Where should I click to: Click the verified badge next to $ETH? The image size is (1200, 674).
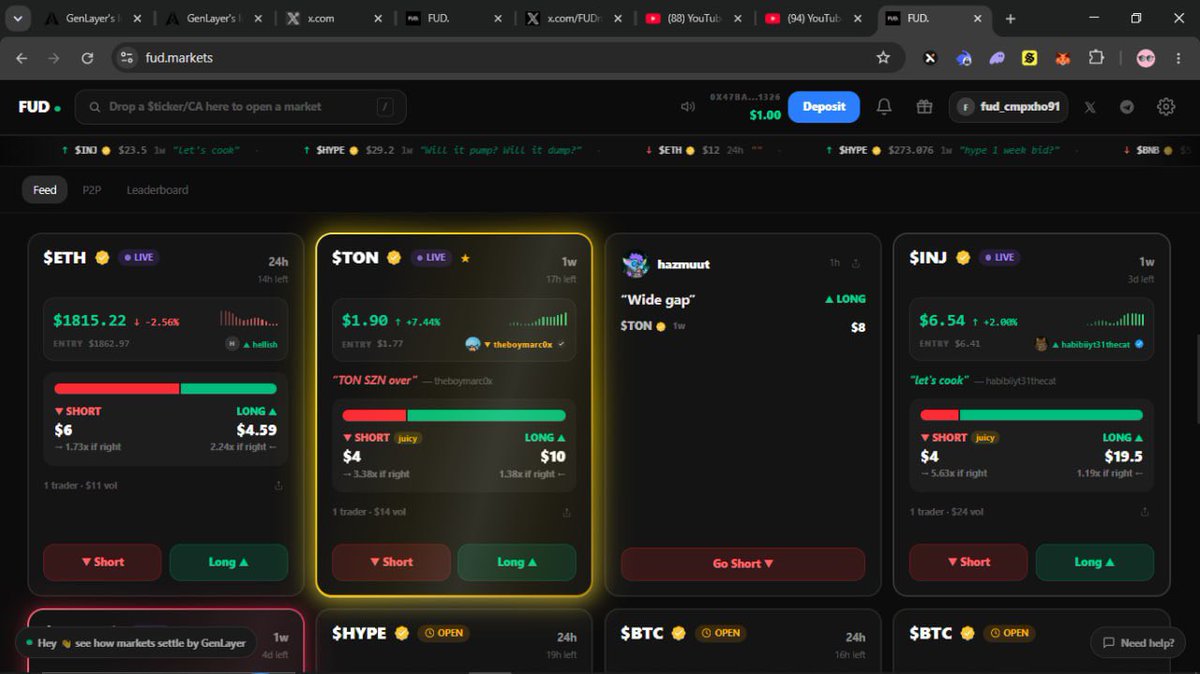pyautogui.click(x=102, y=258)
